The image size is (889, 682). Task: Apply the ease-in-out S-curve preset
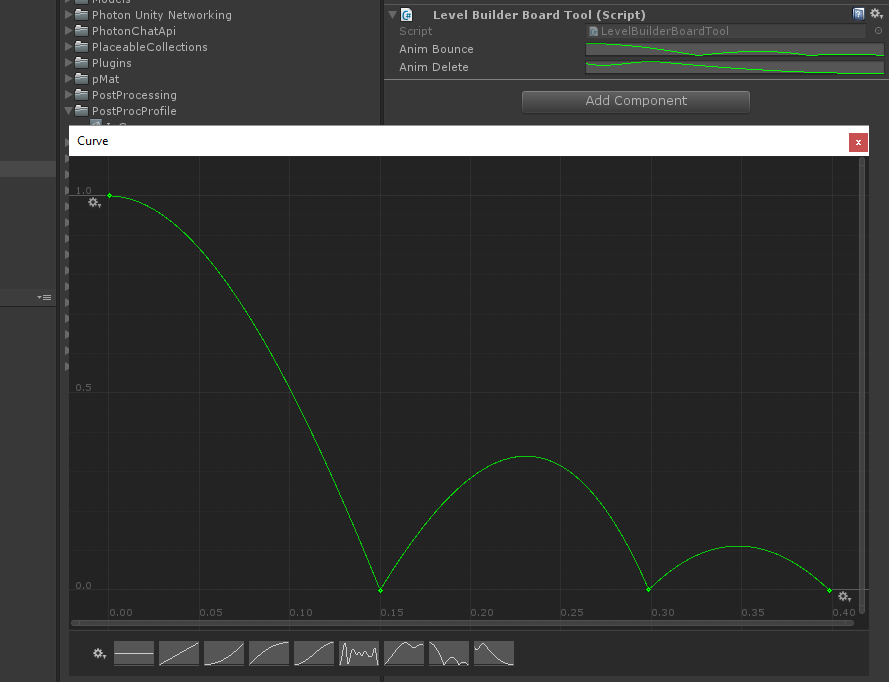pyautogui.click(x=314, y=654)
